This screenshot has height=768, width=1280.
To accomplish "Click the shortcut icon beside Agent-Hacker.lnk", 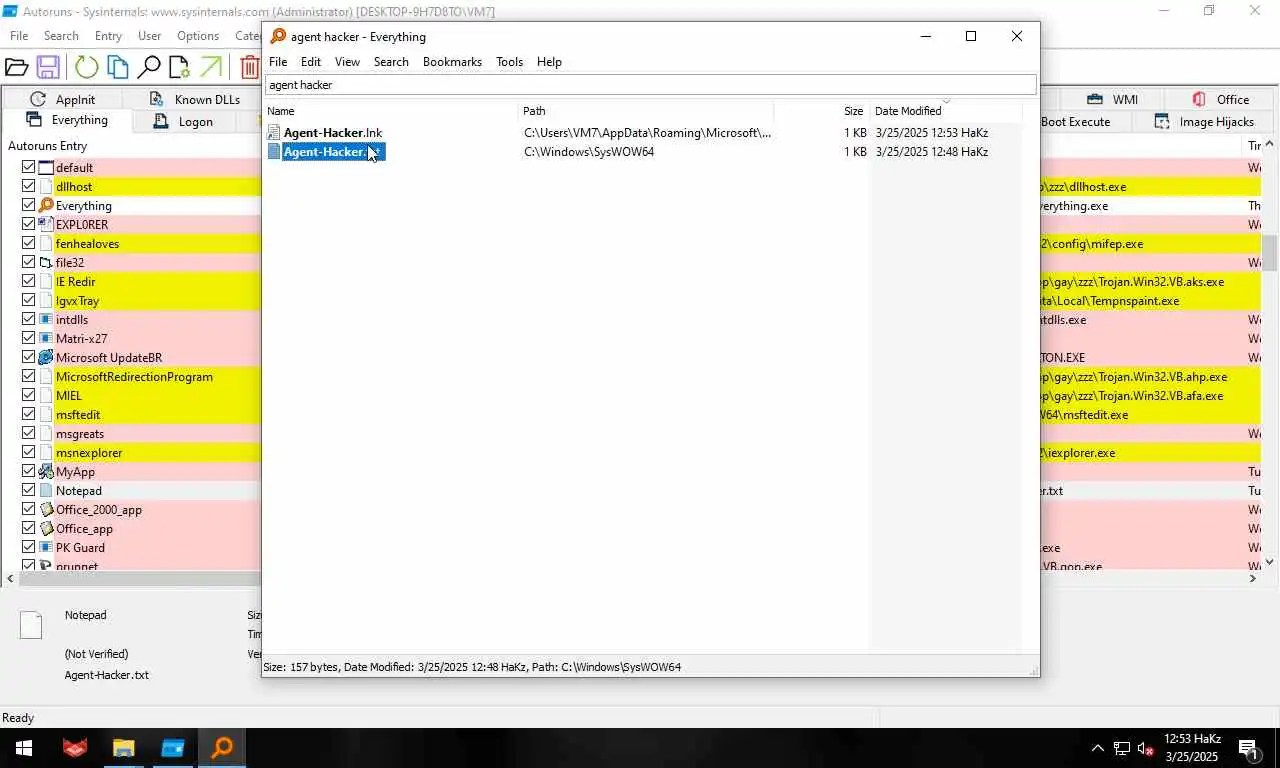I will click(274, 133).
